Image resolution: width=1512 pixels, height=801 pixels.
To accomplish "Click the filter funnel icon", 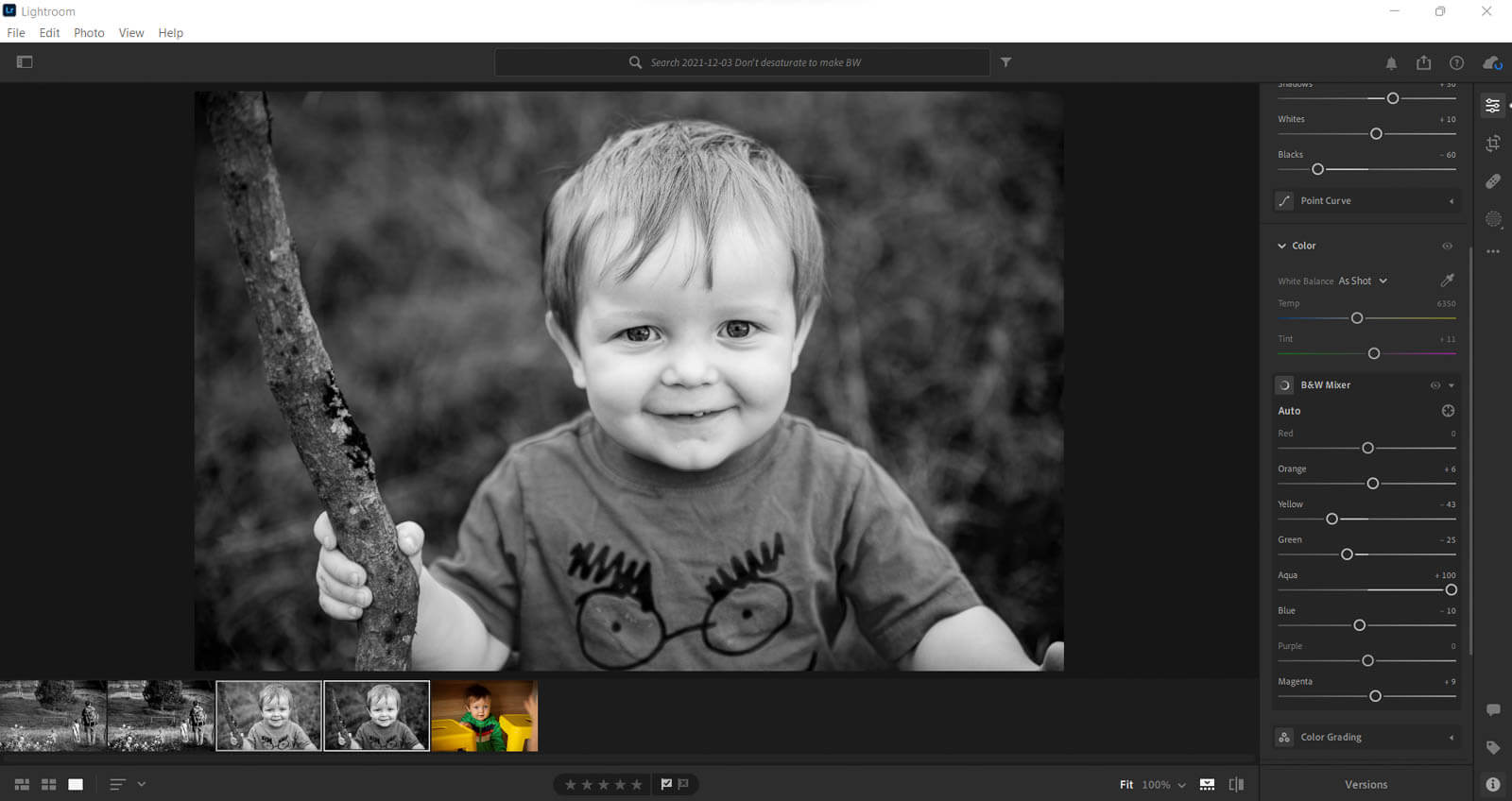I will tap(1005, 62).
